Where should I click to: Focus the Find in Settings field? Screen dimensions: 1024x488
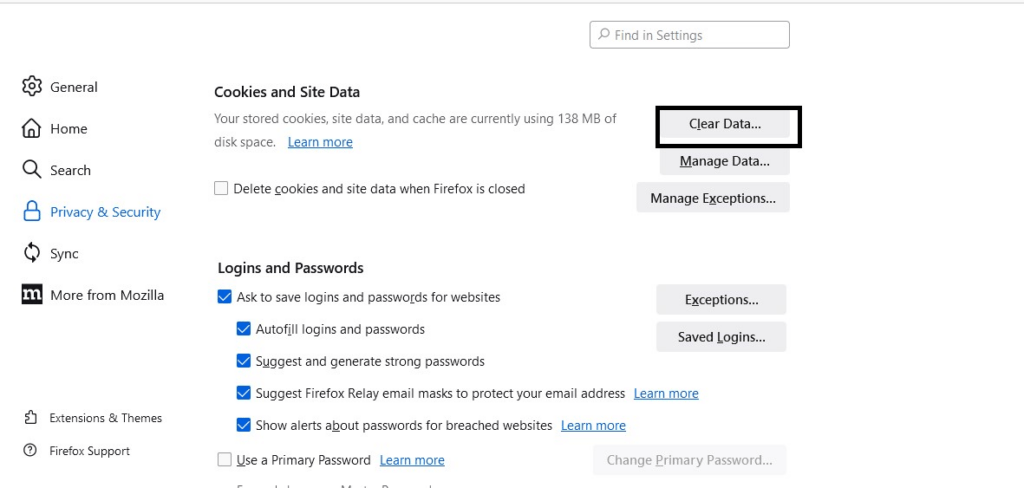click(690, 35)
